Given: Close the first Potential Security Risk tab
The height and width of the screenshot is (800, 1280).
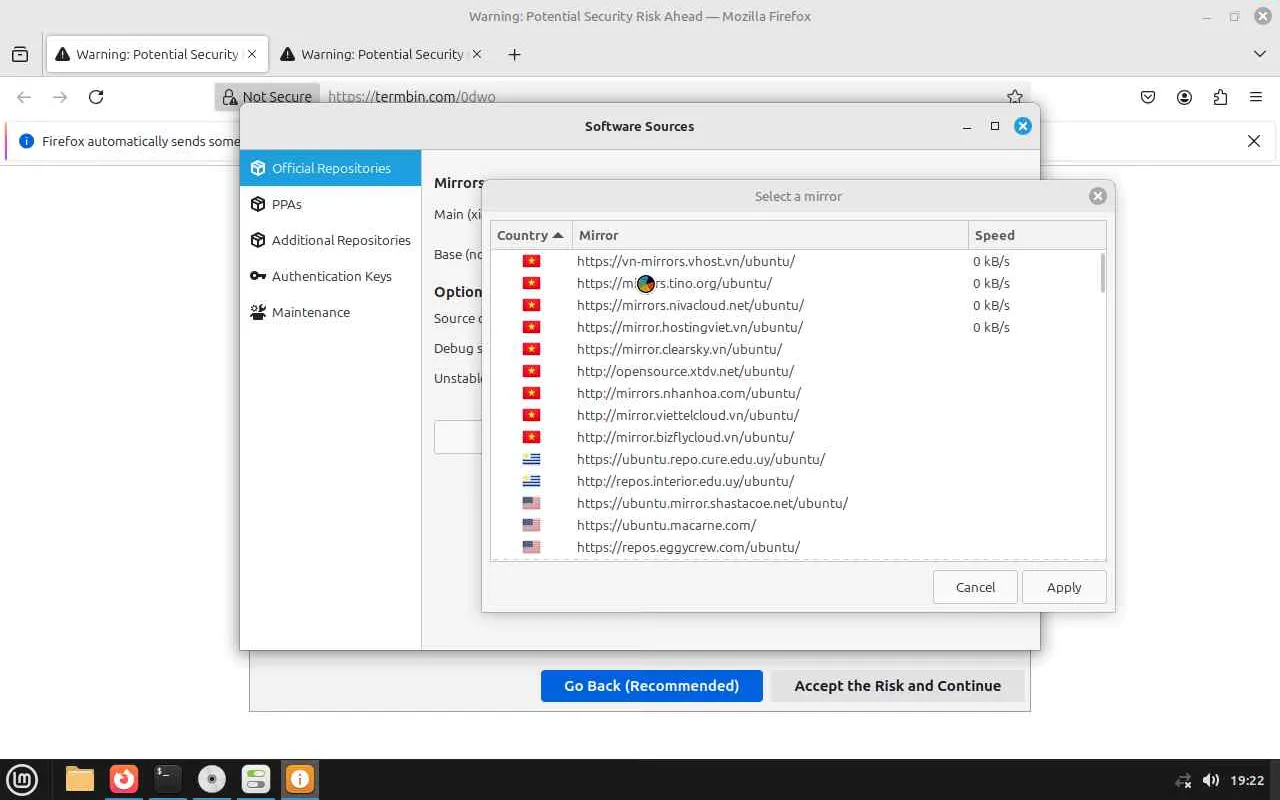Looking at the screenshot, I should 252,54.
